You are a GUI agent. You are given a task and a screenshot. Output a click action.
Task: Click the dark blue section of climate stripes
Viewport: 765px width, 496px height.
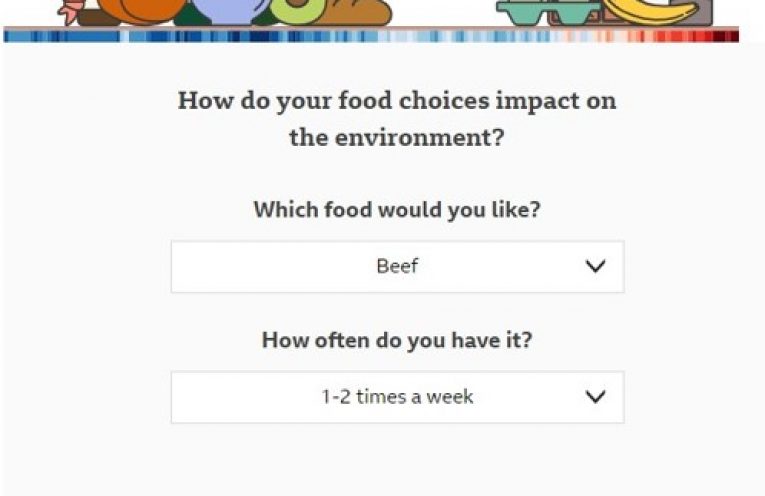click(x=263, y=36)
